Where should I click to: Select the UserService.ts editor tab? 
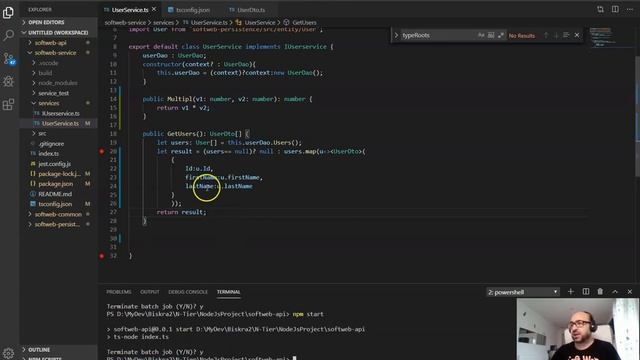[130, 9]
